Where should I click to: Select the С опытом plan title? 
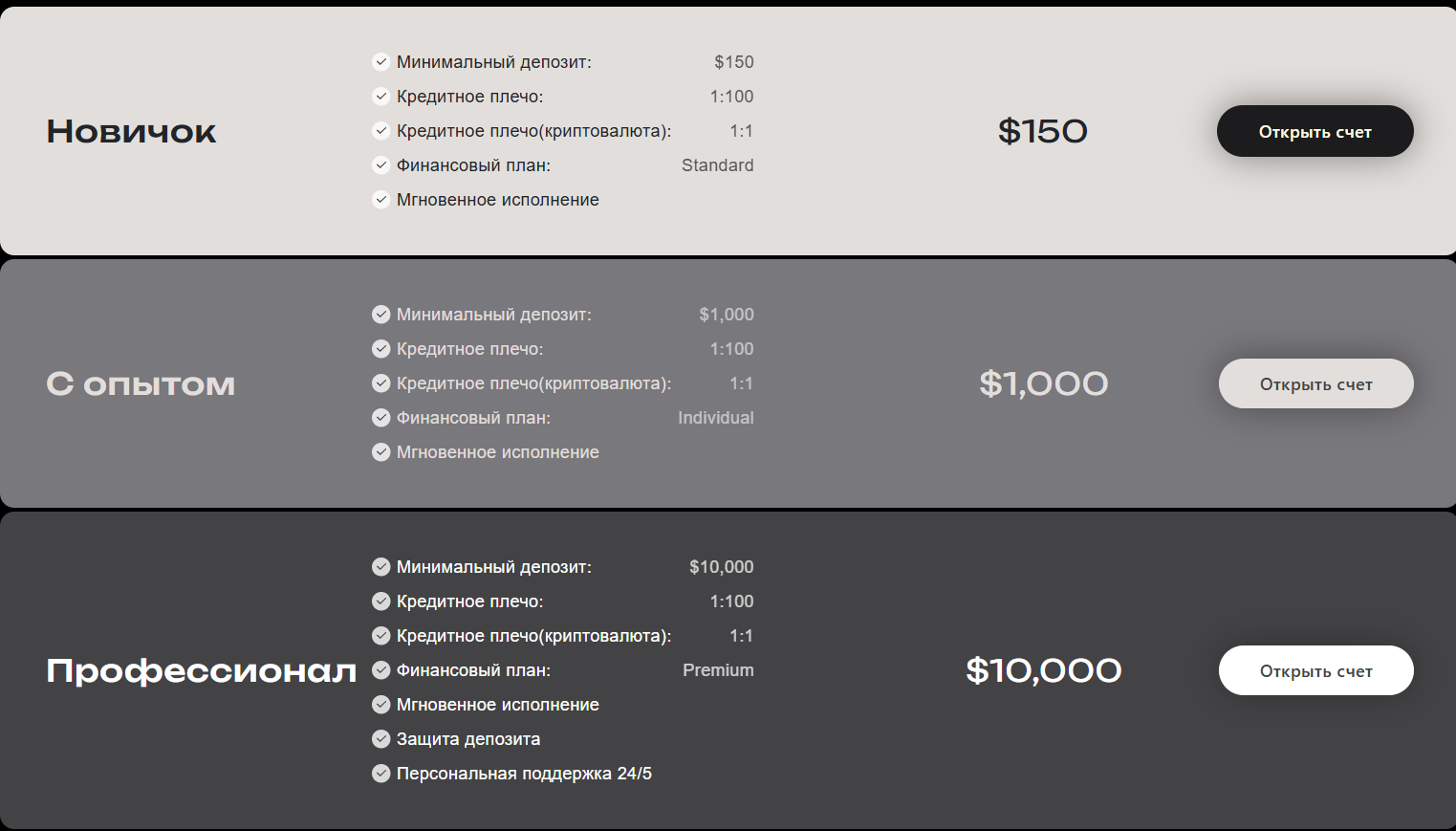[x=141, y=384]
